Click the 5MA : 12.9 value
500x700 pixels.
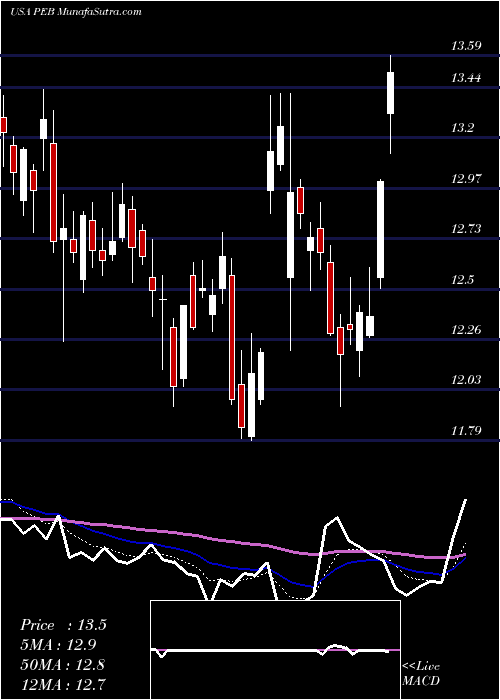(x=58, y=644)
